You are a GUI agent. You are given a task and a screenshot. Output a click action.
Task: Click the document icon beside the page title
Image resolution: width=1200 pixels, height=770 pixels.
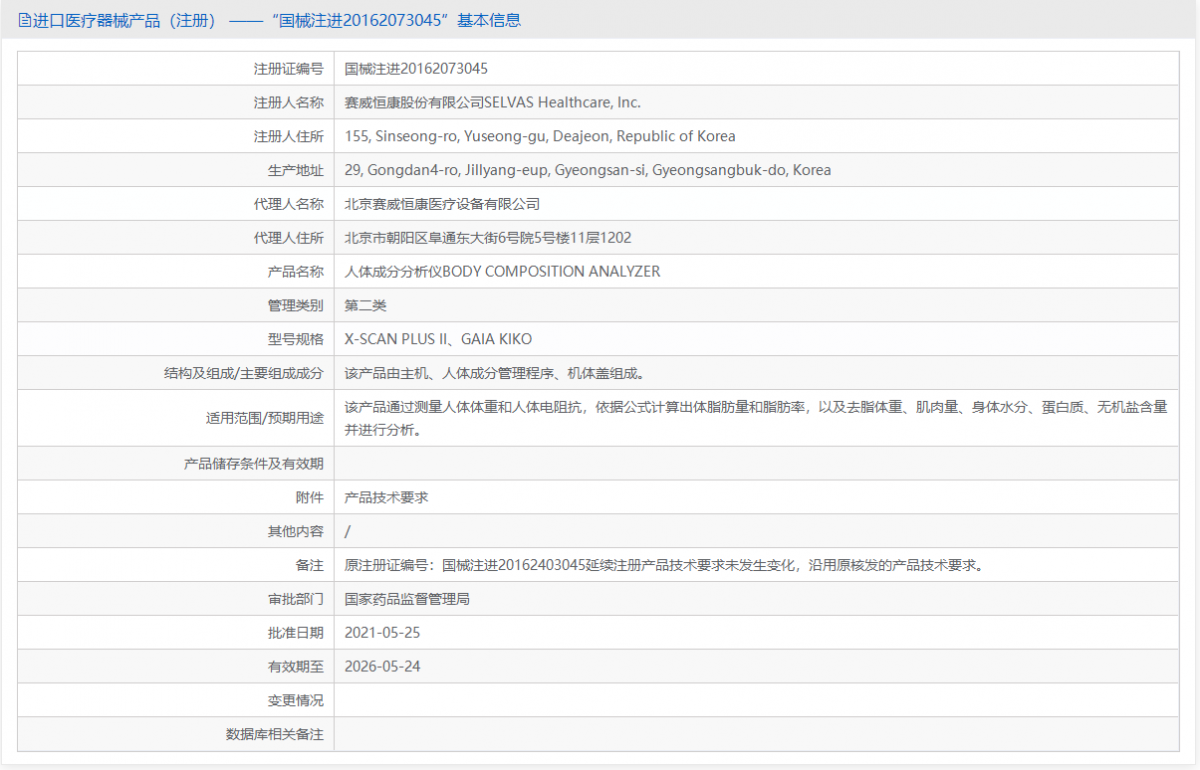click(22, 20)
